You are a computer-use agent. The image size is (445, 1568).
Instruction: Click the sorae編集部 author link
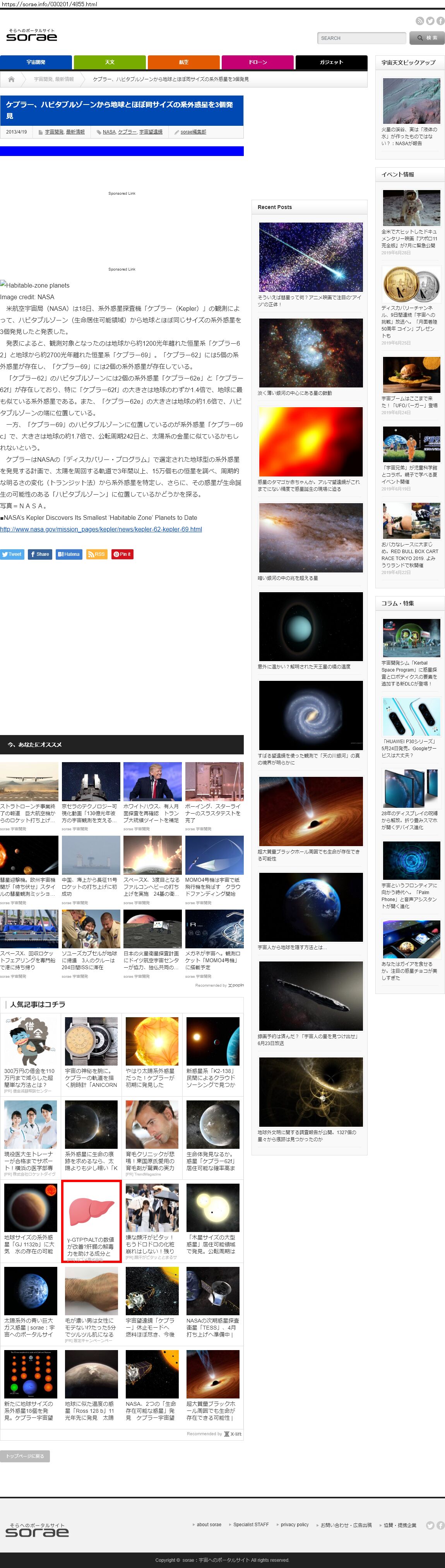193,132
